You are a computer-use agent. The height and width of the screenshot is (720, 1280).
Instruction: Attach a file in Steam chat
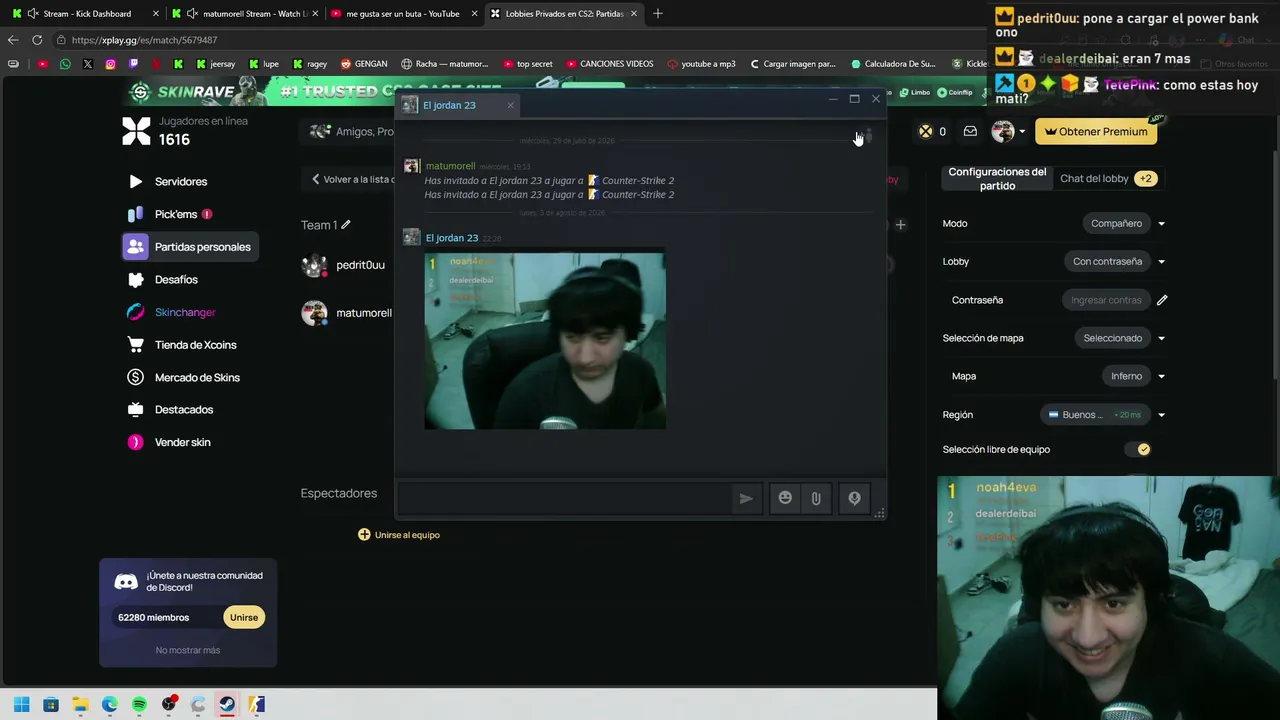tap(816, 498)
